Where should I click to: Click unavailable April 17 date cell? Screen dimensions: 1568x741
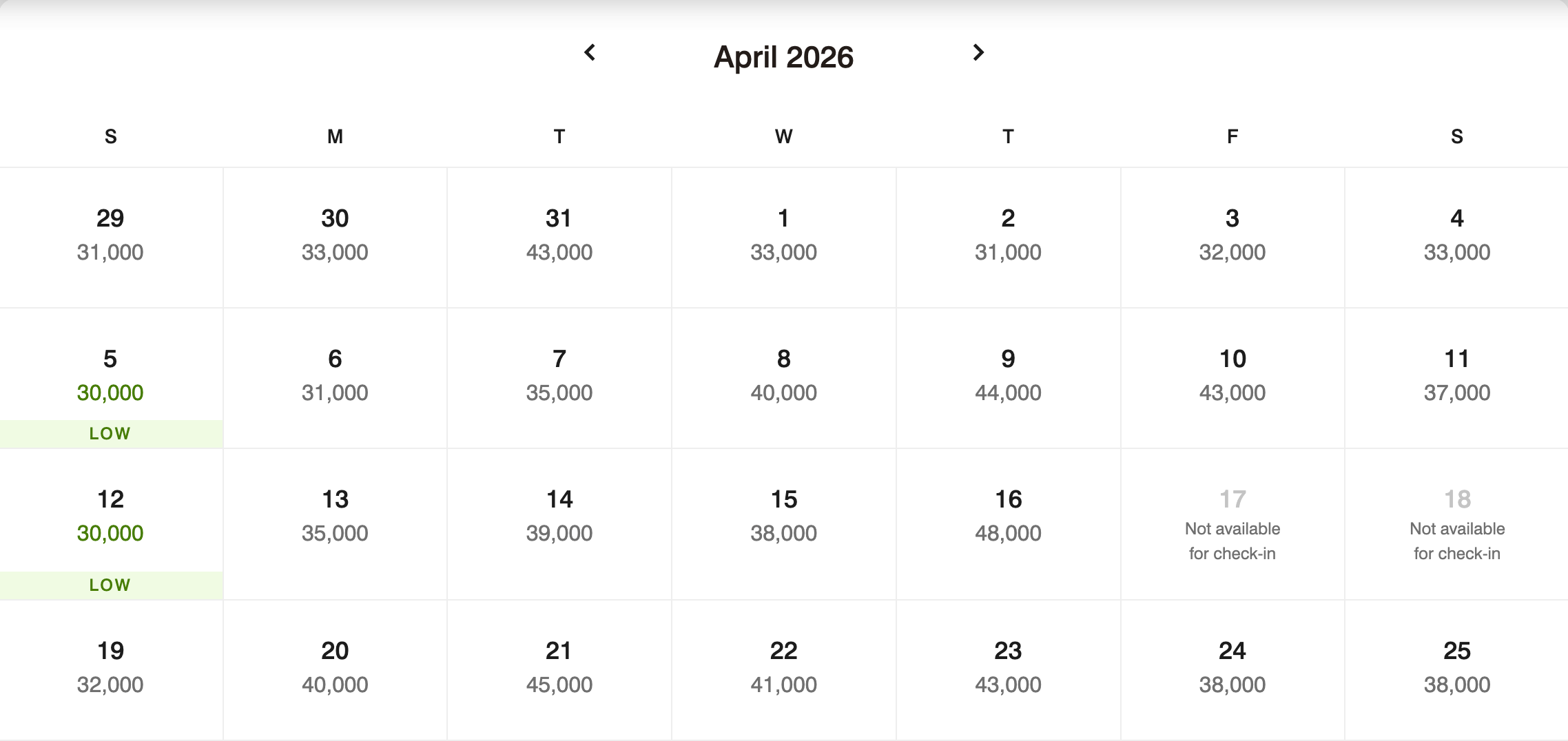click(x=1232, y=525)
